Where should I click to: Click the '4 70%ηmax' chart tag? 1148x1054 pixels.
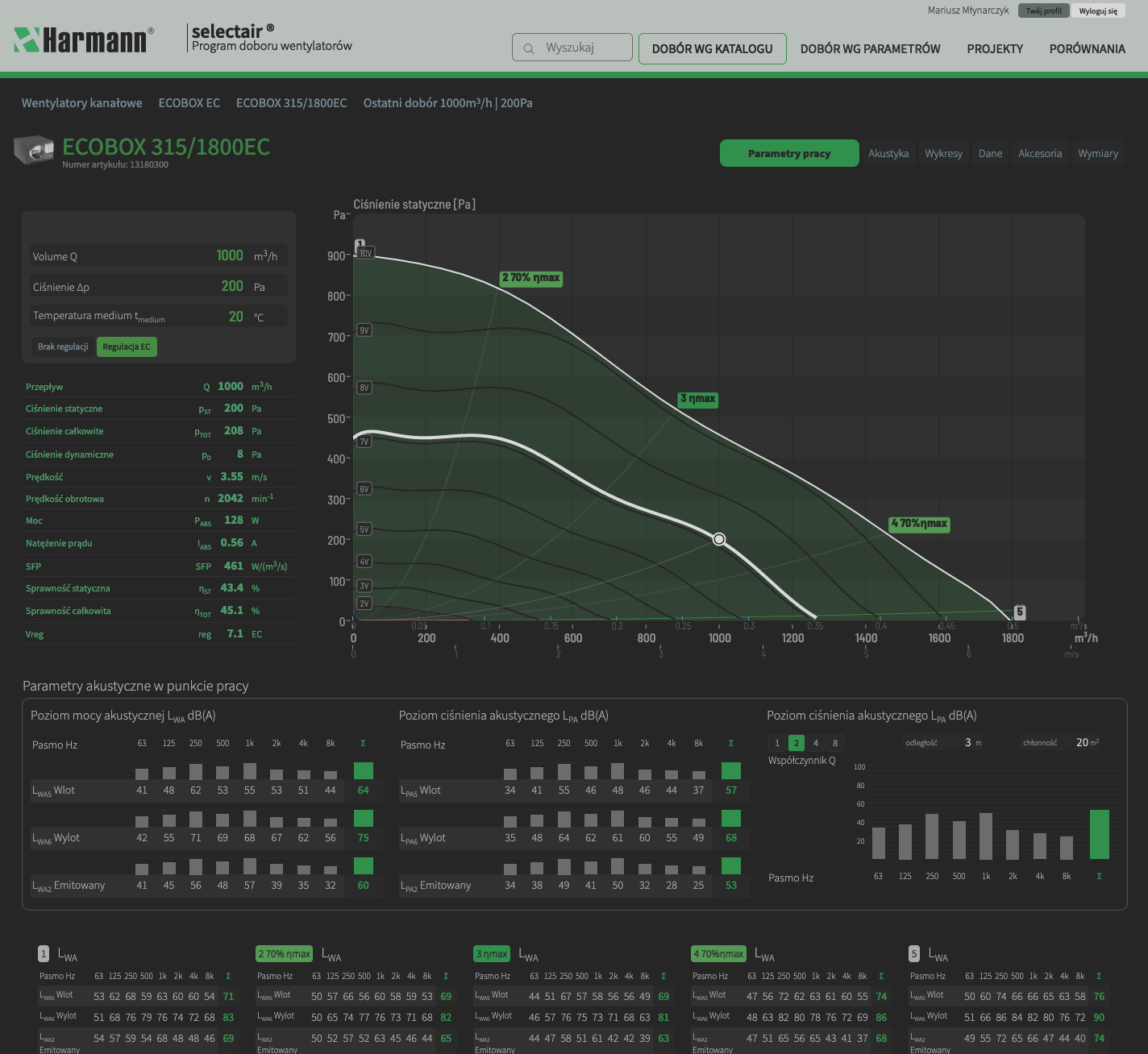(920, 524)
